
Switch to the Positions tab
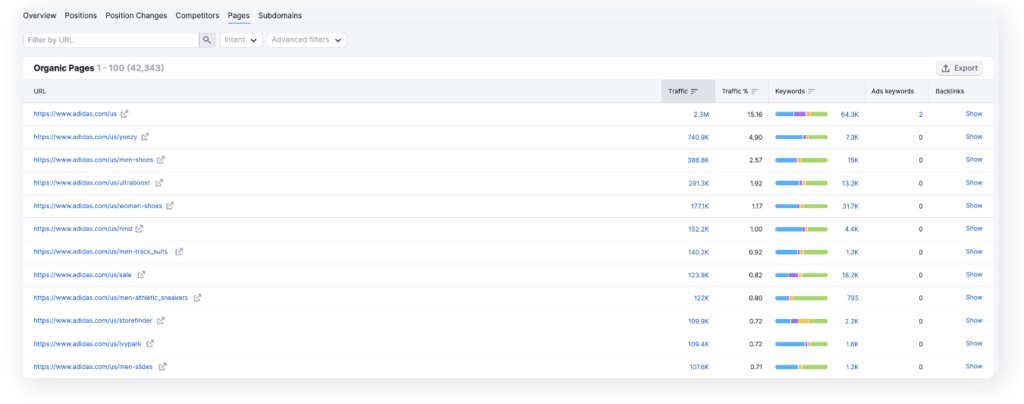pos(80,15)
